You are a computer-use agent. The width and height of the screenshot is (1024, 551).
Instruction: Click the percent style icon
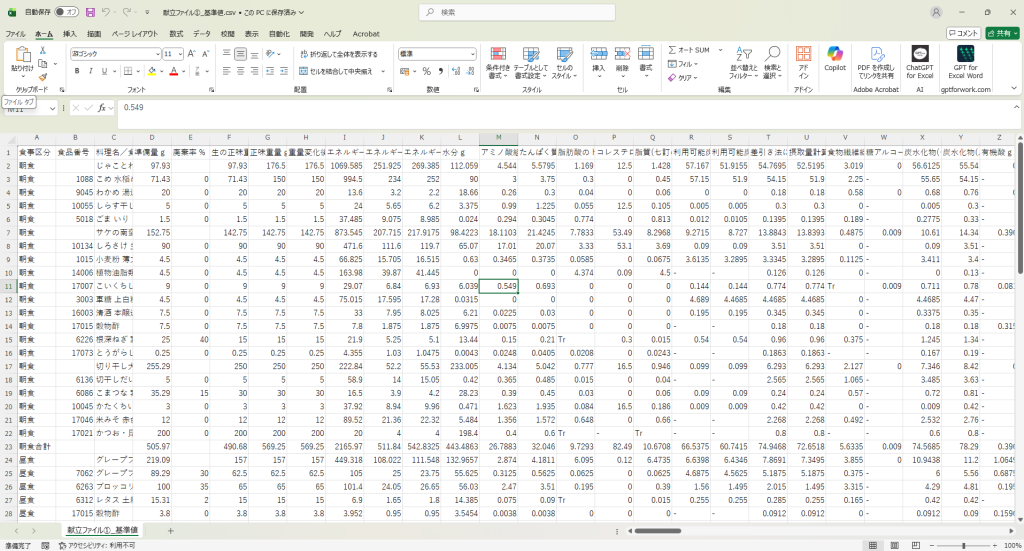[426, 71]
